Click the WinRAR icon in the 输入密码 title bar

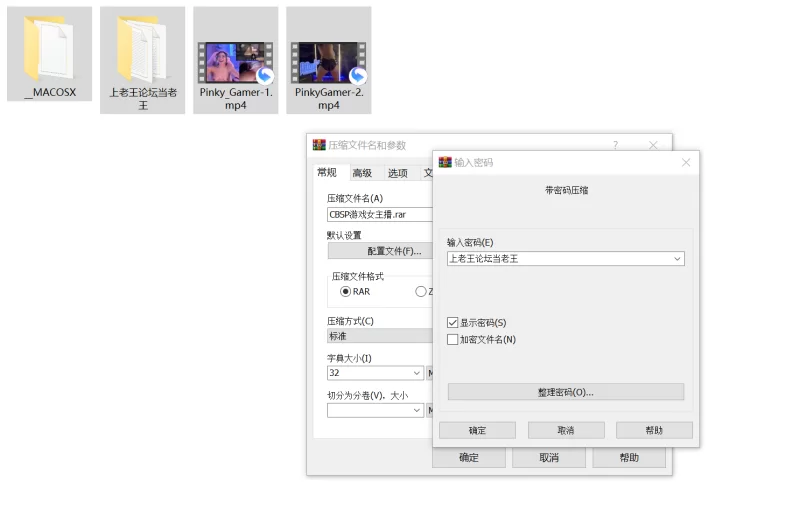[x=445, y=162]
